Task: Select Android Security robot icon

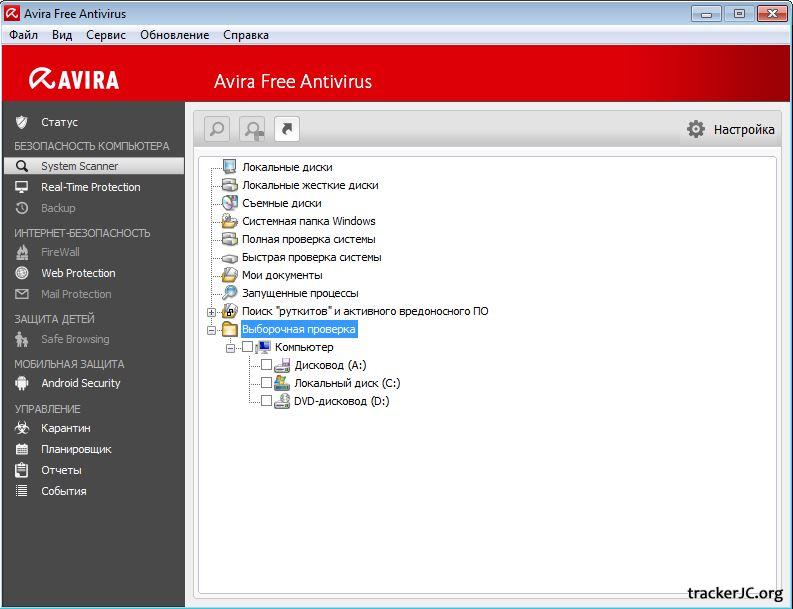Action: 22,383
